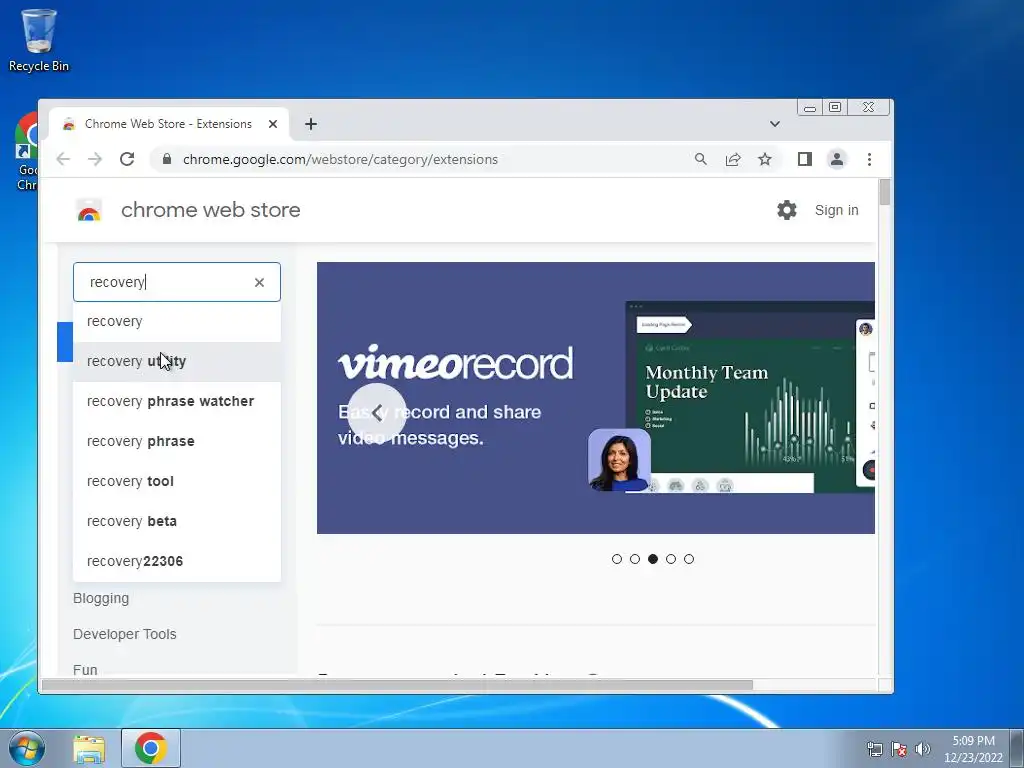Show previous carousel slide with left chevron
This screenshot has height=768, width=1024.
click(x=377, y=413)
